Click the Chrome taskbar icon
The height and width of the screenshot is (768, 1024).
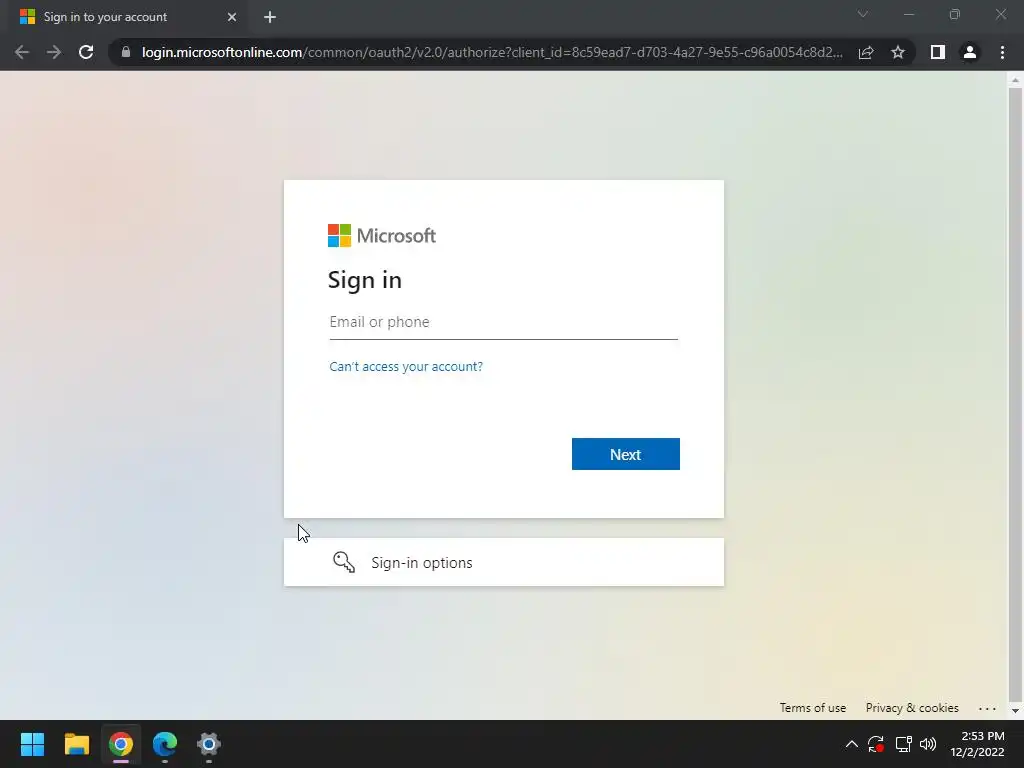pyautogui.click(x=121, y=744)
